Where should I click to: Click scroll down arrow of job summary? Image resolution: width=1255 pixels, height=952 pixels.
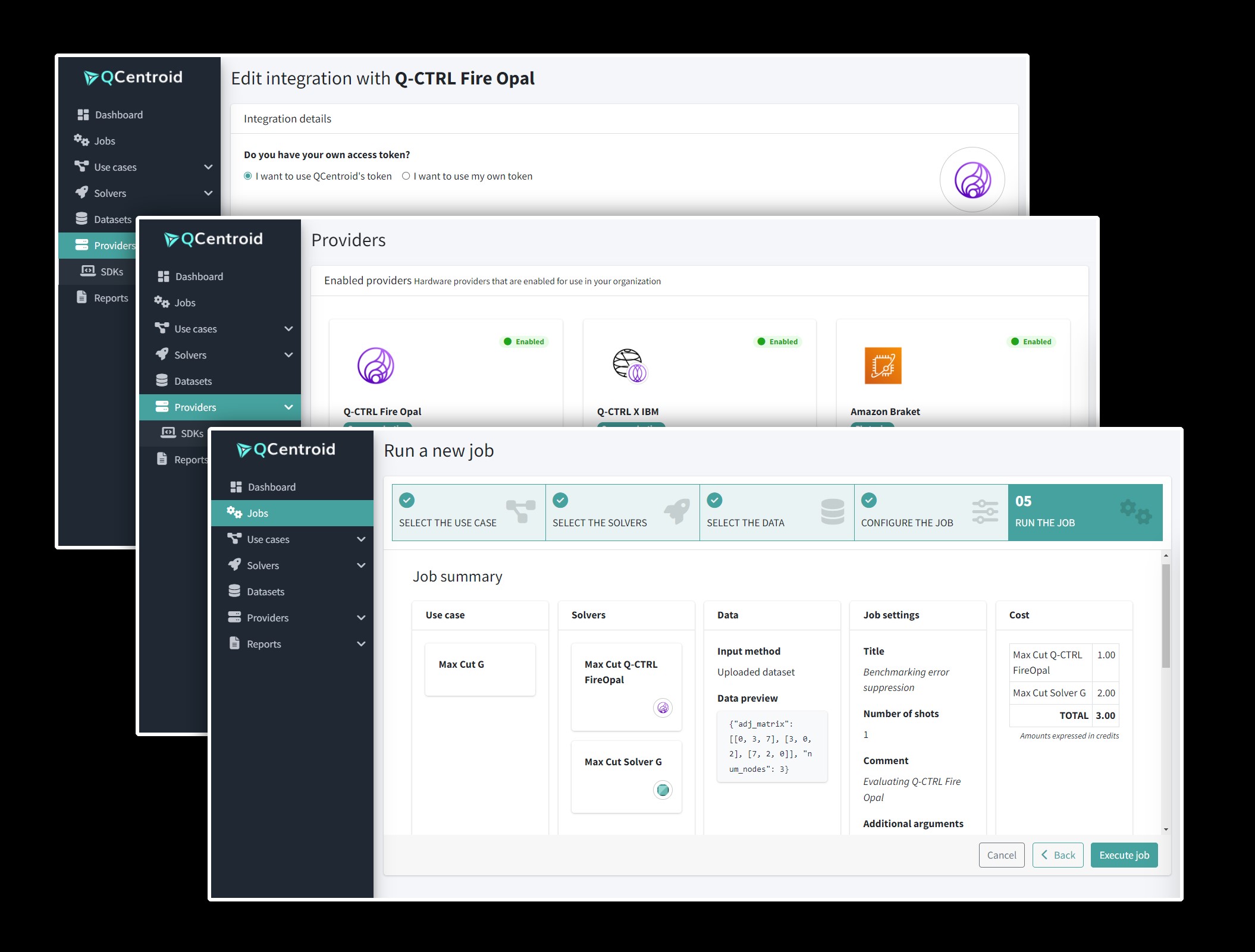pyautogui.click(x=1166, y=829)
